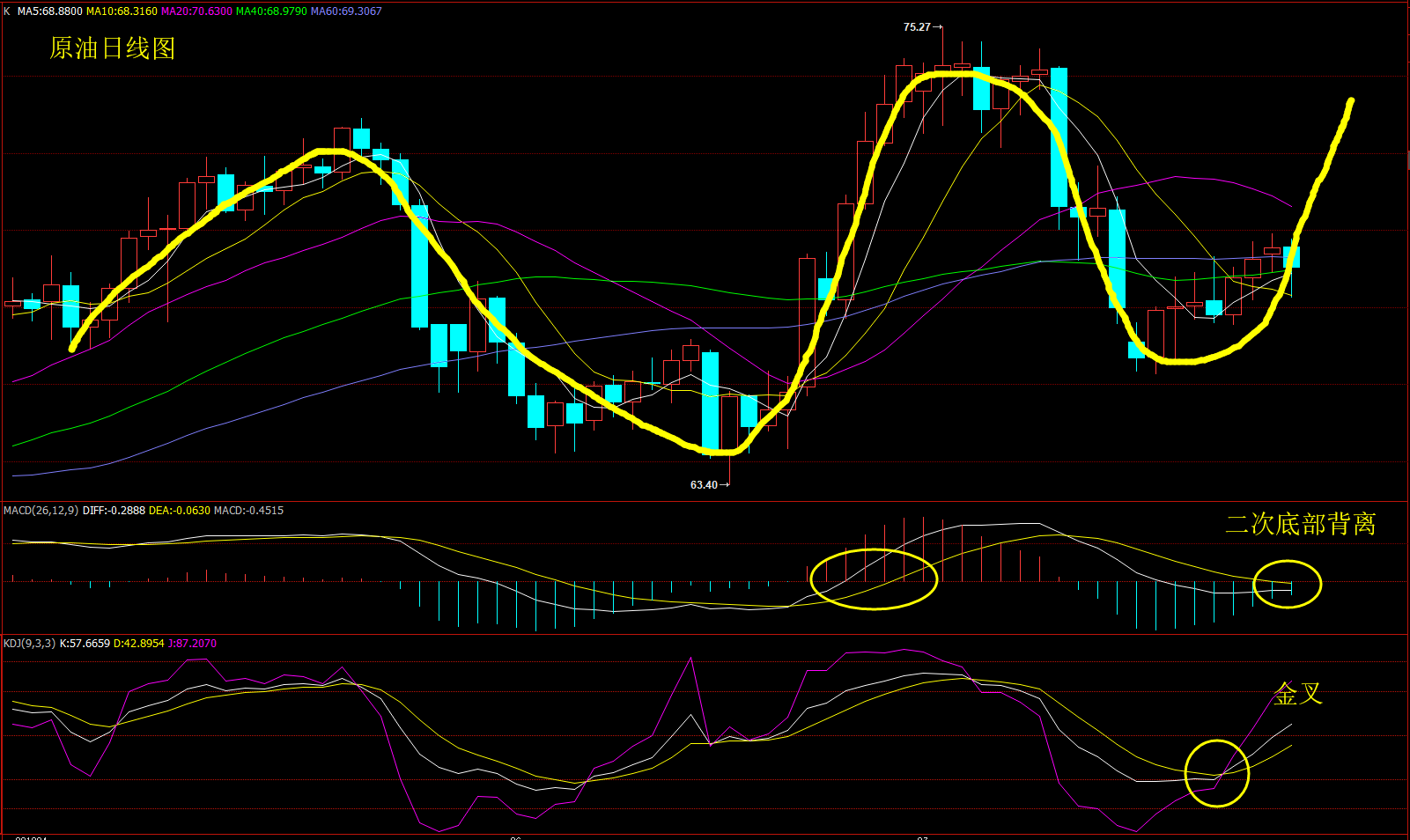Click the 63.40 low price marker

coord(704,485)
